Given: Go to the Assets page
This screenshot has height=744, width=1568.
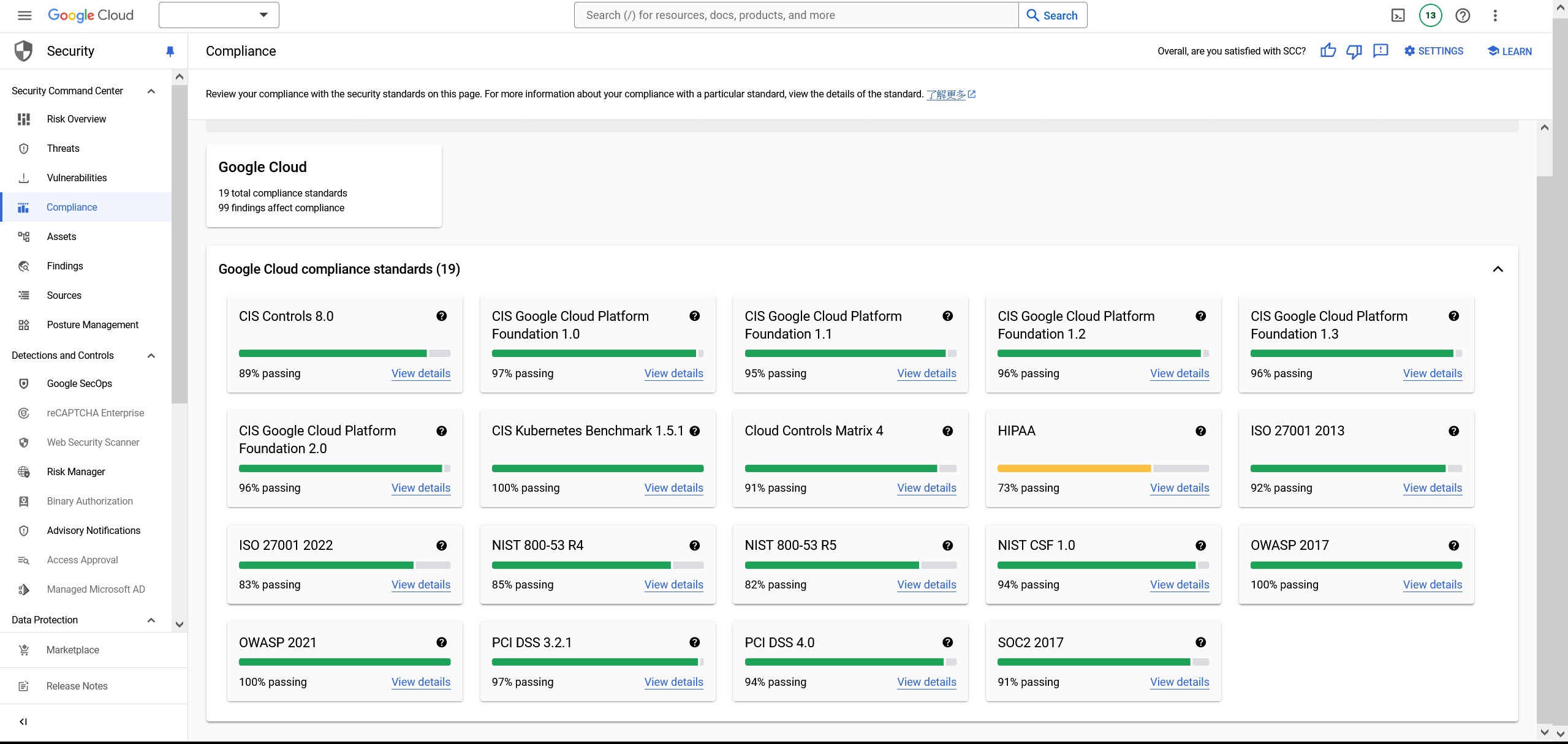Looking at the screenshot, I should point(61,236).
